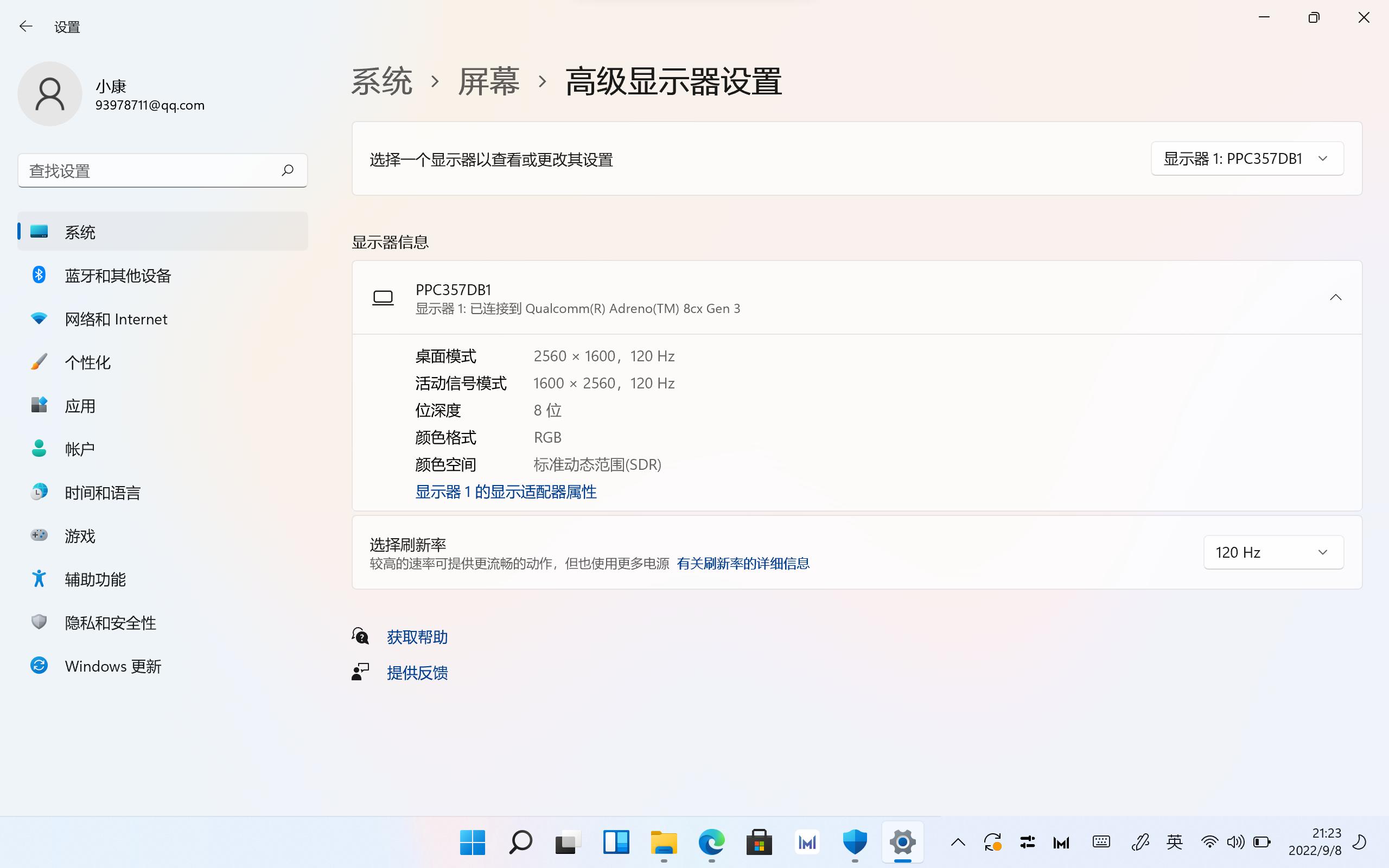Launch Microsoft Edge from the taskbar

pos(711,843)
